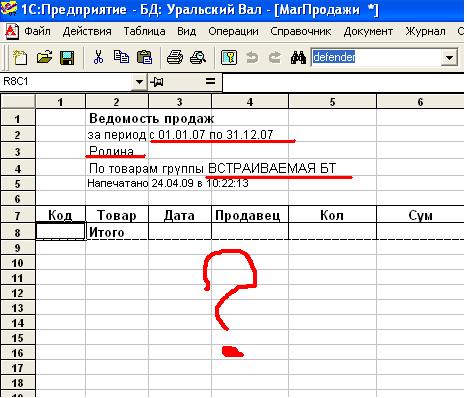Image resolution: width=467 pixels, height=398 pixels.
Task: Open the Операции menu
Action: (233, 31)
